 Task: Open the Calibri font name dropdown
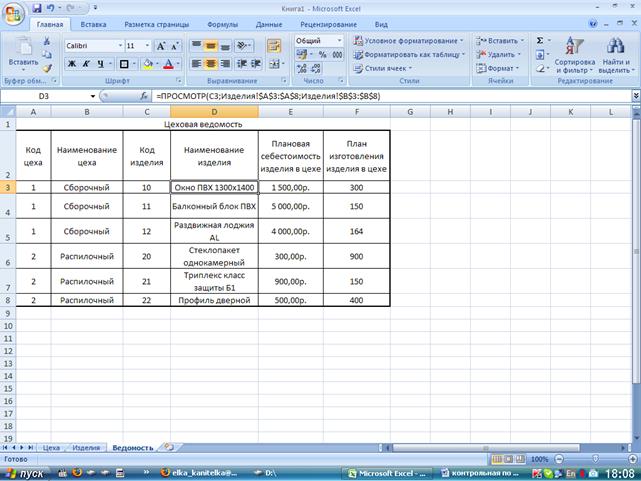[x=117, y=46]
